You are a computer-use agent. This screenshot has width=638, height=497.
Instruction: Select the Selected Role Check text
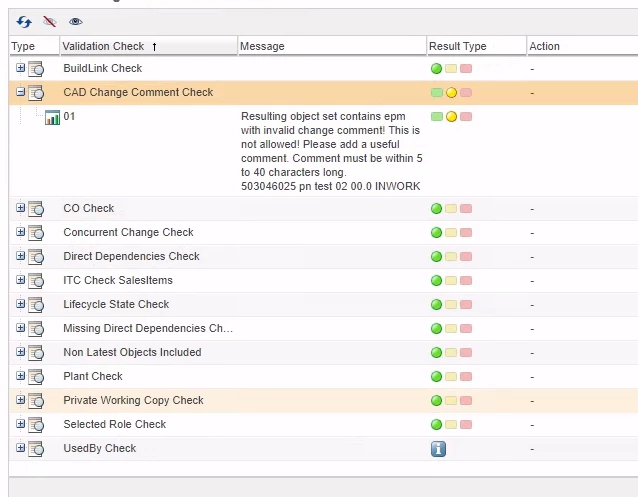point(114,425)
